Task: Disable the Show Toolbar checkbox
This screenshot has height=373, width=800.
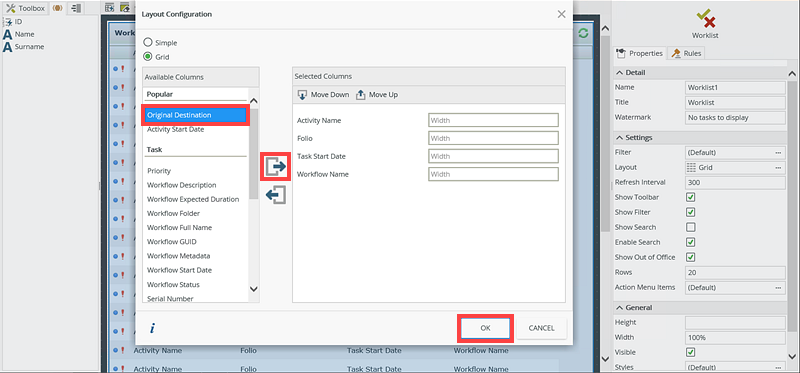Action: (691, 197)
